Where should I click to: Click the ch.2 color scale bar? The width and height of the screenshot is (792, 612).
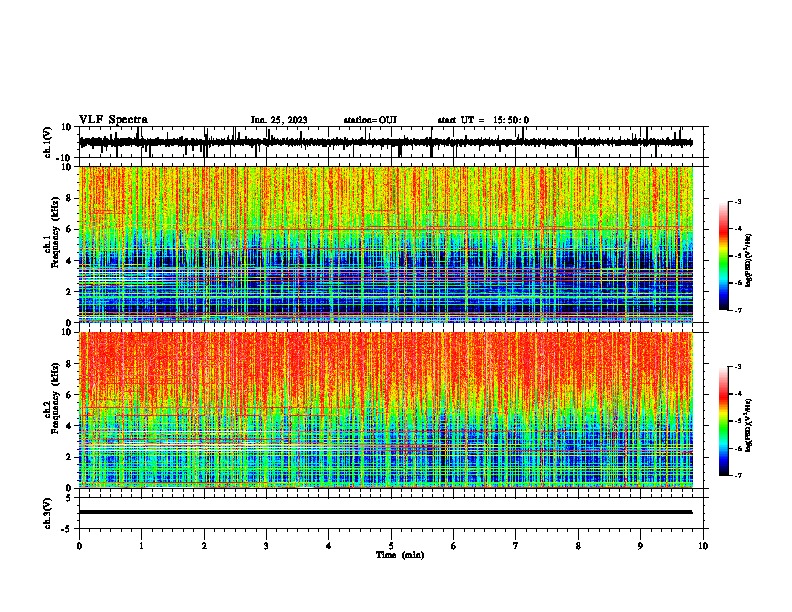pos(724,421)
